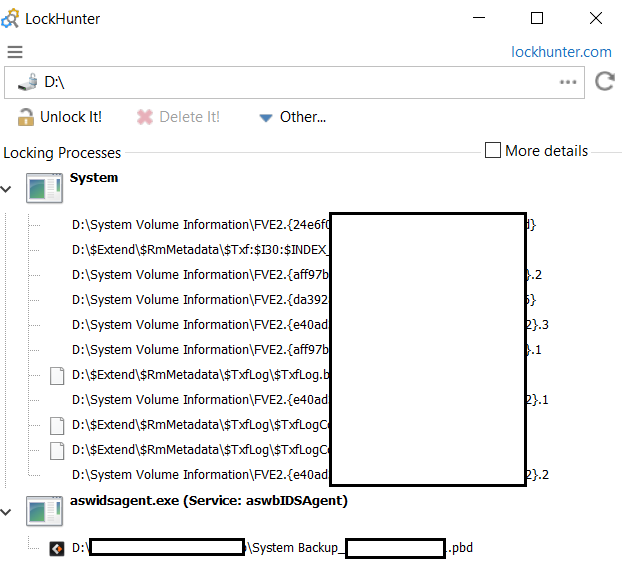The image size is (622, 569).
Task: Maximize the LockHunter window
Action: click(x=537, y=18)
